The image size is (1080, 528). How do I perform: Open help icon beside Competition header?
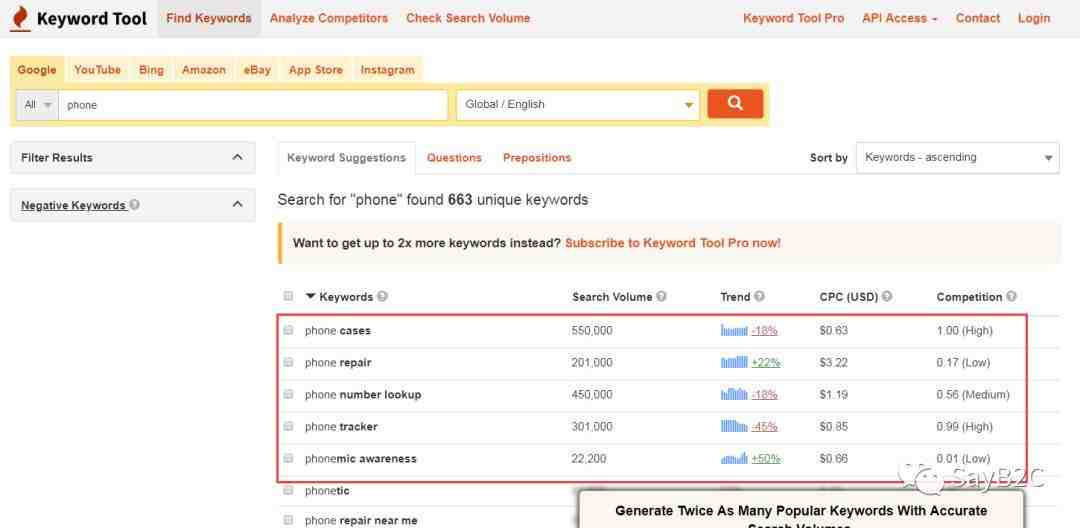coord(1011,297)
